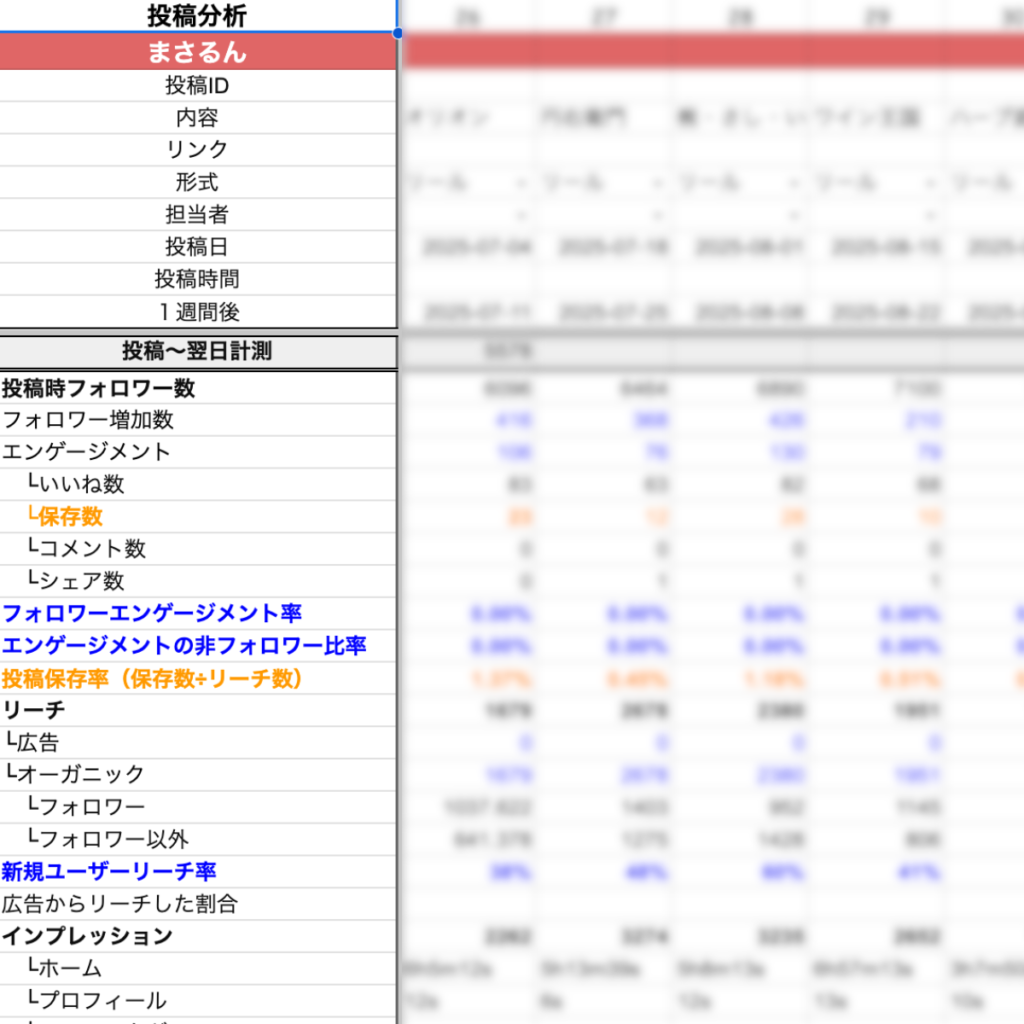Open the 形式 dropdown in column 27
This screenshot has height=1024, width=1024.
click(x=657, y=183)
